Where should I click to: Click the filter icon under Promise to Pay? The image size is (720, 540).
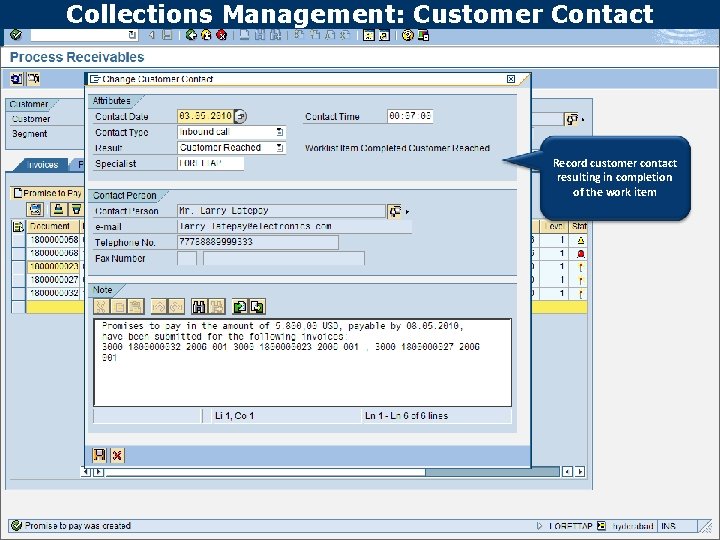pos(76,209)
